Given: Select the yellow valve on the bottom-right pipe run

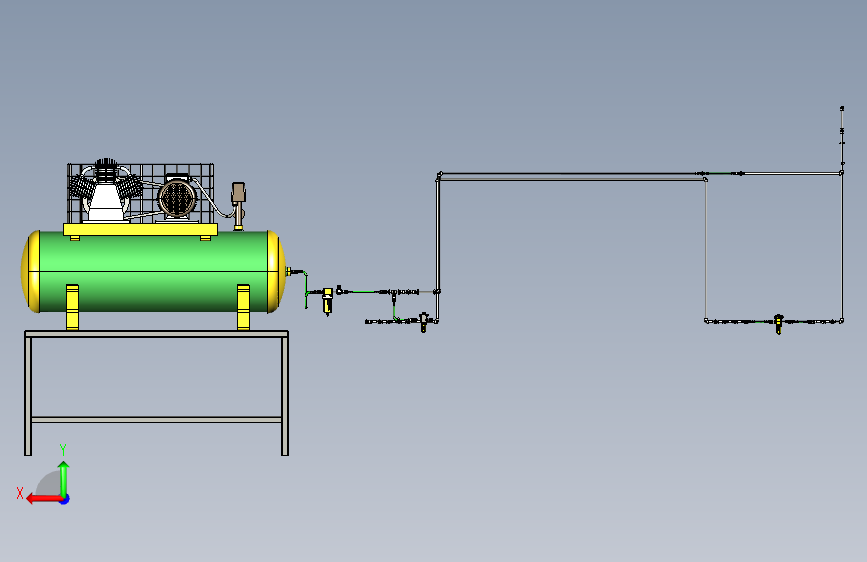Looking at the screenshot, I should (x=779, y=324).
